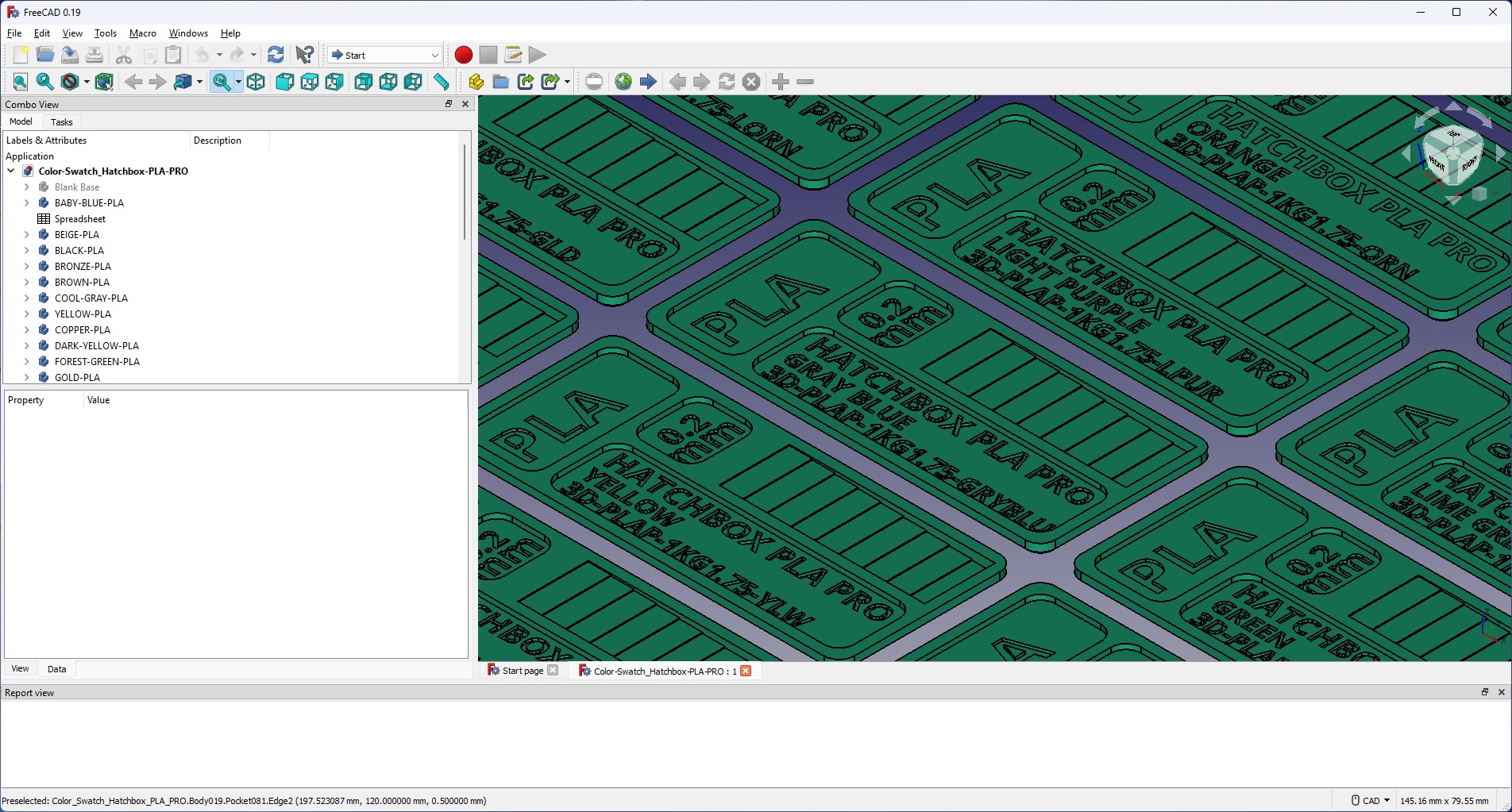Expand the Color-Swatch-Hatchbox-PLA-PRO root node
The width and height of the screenshot is (1512, 812).
point(10,171)
